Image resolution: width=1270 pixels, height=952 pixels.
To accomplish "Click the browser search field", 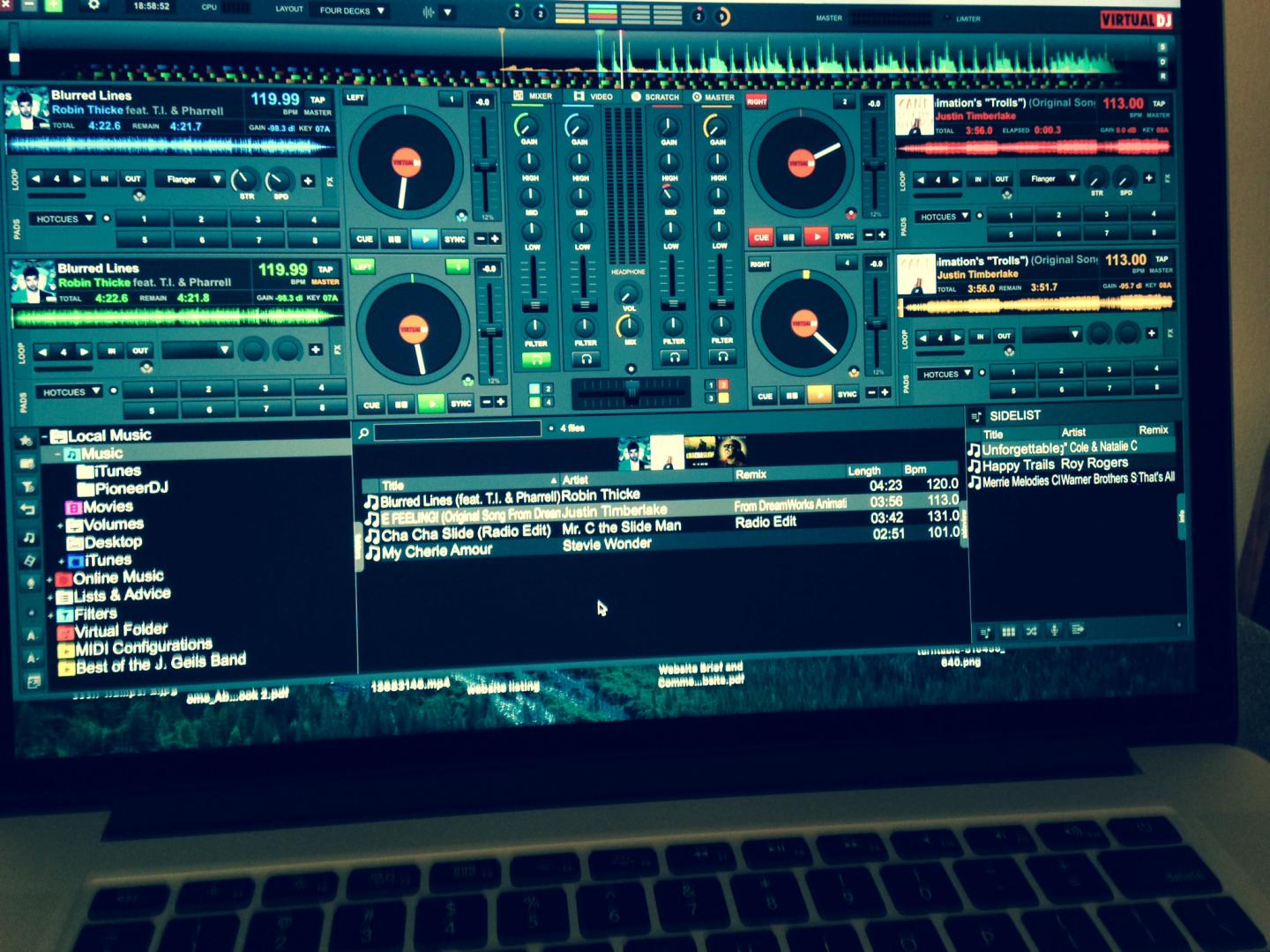I will click(x=458, y=430).
